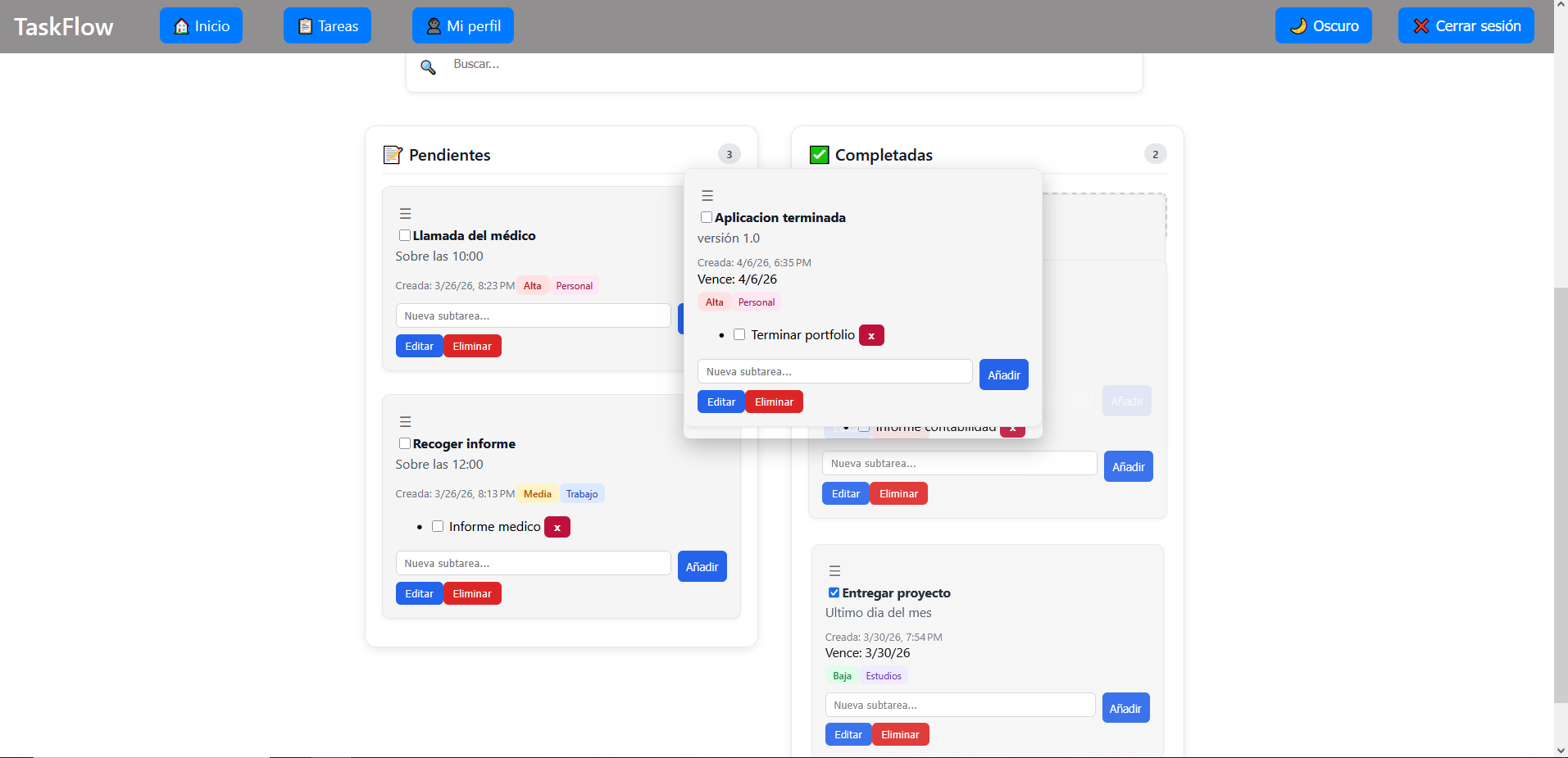Image resolution: width=1568 pixels, height=758 pixels.
Task: Remove the Terminar portfolio subtask with x
Action: (x=871, y=336)
